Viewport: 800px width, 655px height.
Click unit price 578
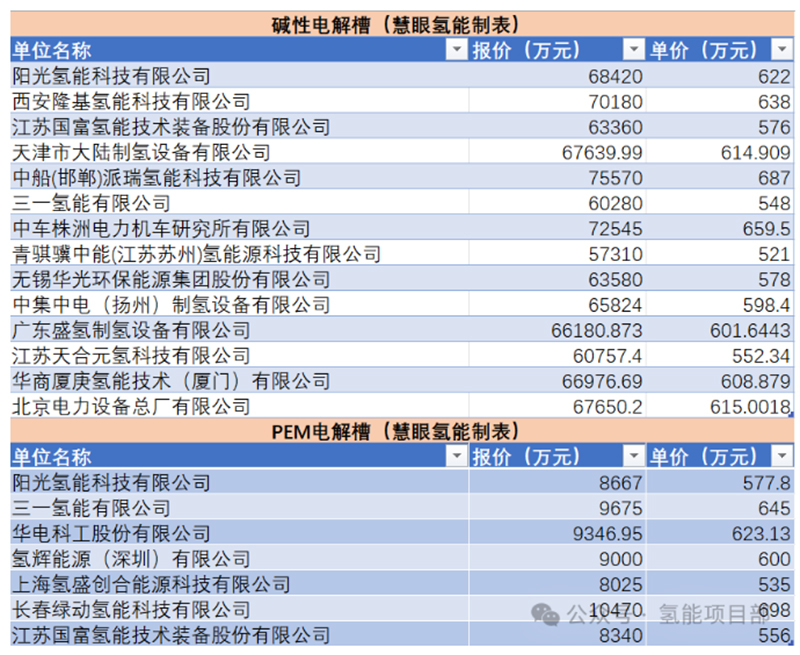774,280
